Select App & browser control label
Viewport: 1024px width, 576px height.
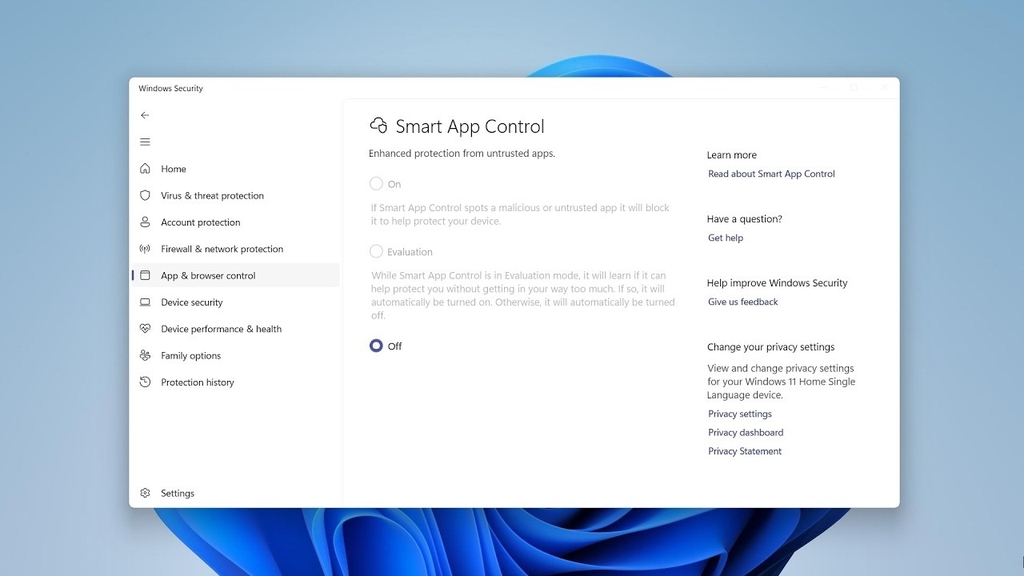[x=208, y=276]
